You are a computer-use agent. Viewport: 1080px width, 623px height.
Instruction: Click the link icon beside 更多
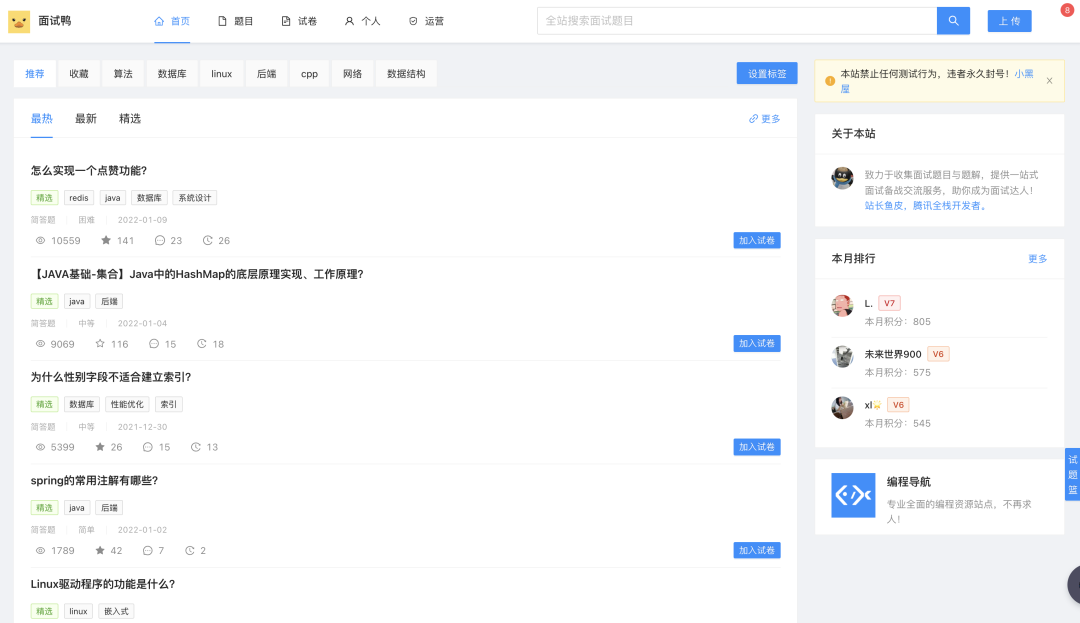click(x=754, y=119)
